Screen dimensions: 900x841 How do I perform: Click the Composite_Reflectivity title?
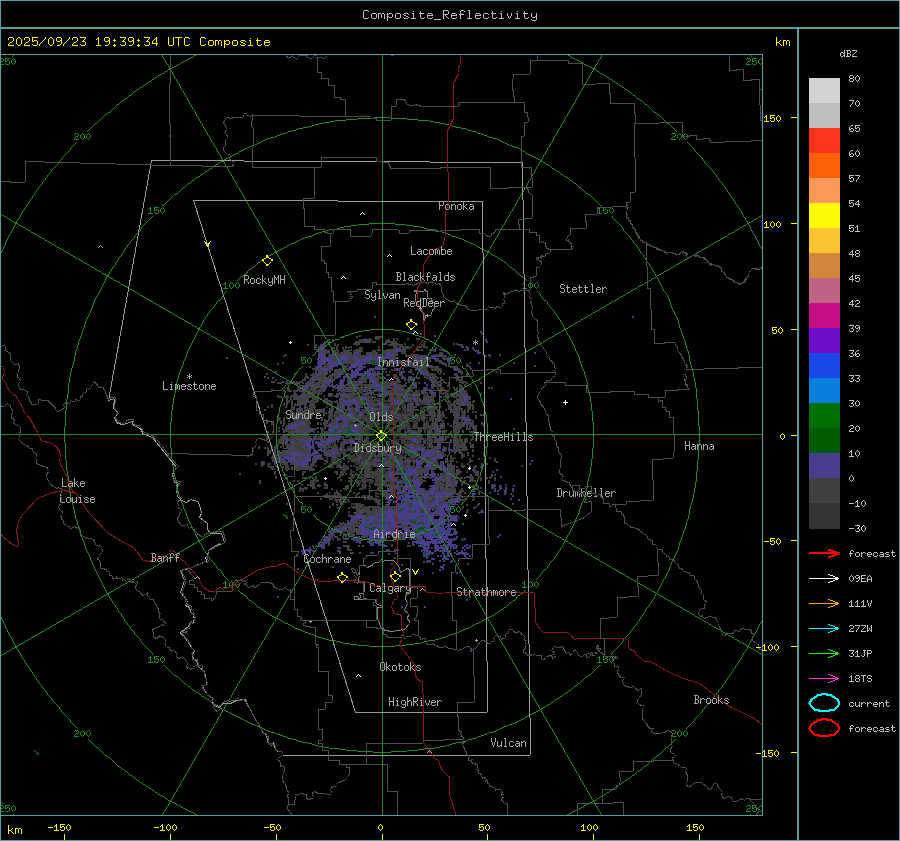coord(449,15)
